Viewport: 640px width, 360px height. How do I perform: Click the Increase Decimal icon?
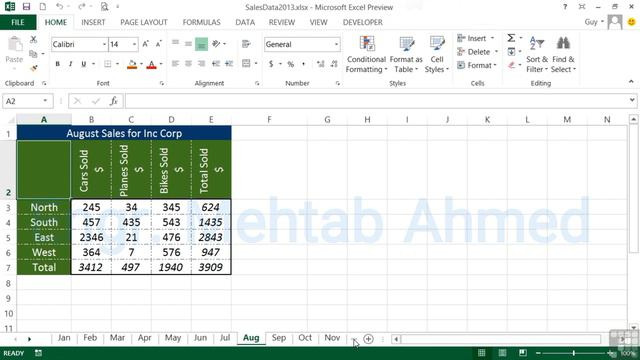tap(321, 64)
